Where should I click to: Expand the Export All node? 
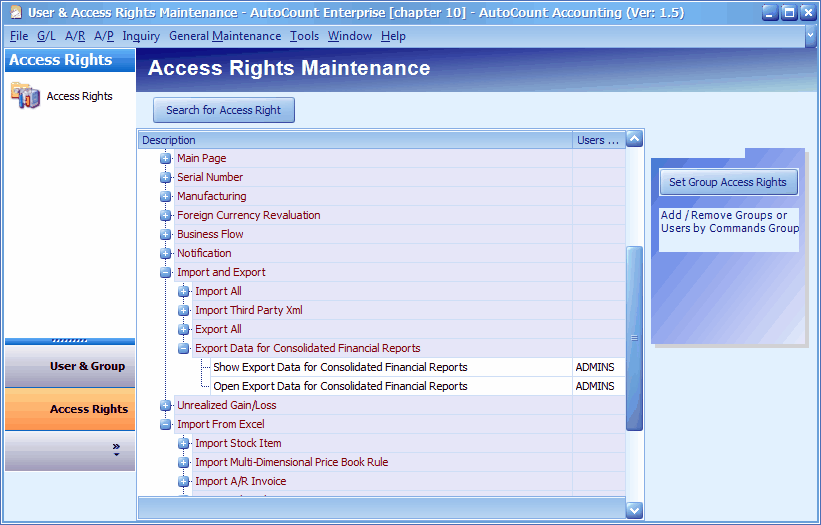[x=184, y=329]
